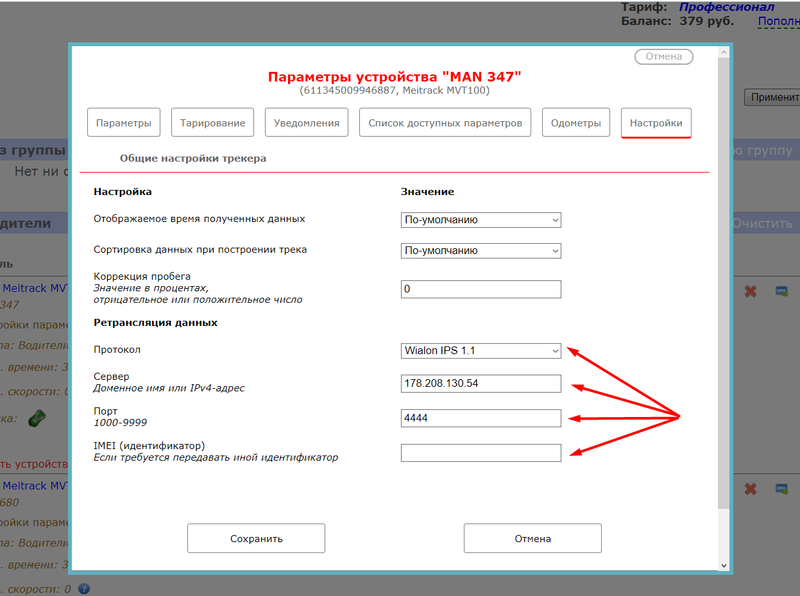This screenshot has height=596, width=800.
Task: Open the Одометры tab
Action: (576, 123)
